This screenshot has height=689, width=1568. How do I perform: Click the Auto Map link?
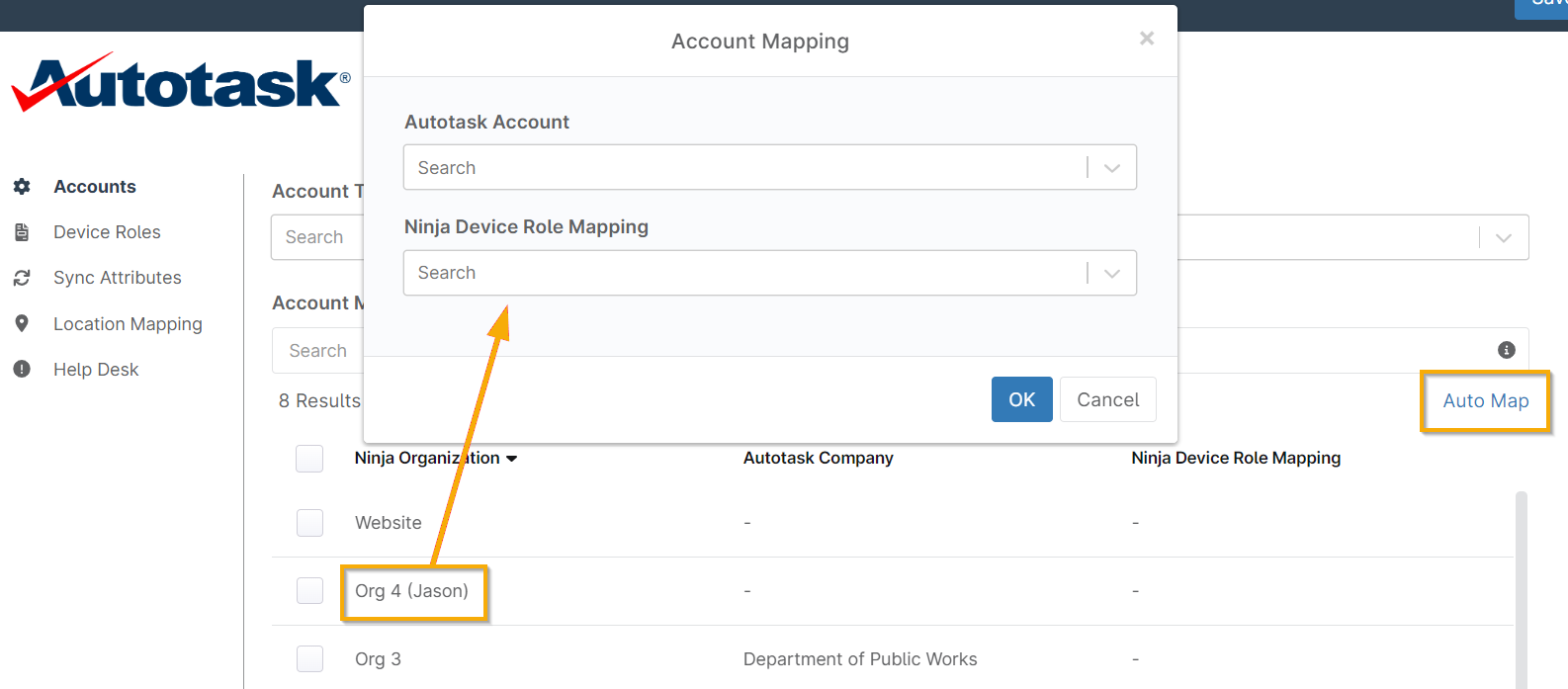point(1485,400)
